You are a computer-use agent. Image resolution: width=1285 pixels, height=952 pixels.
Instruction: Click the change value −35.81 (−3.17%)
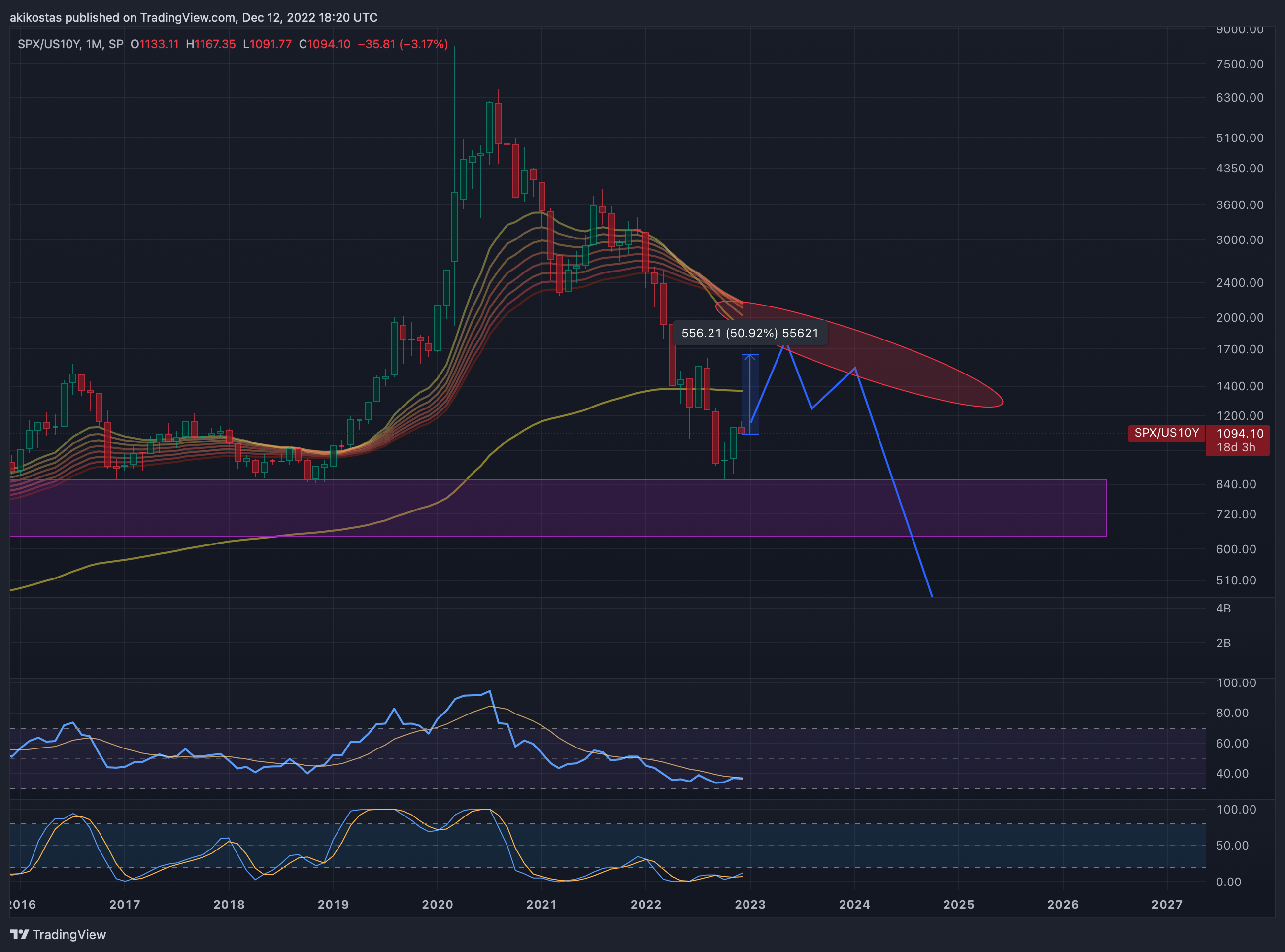(x=403, y=44)
